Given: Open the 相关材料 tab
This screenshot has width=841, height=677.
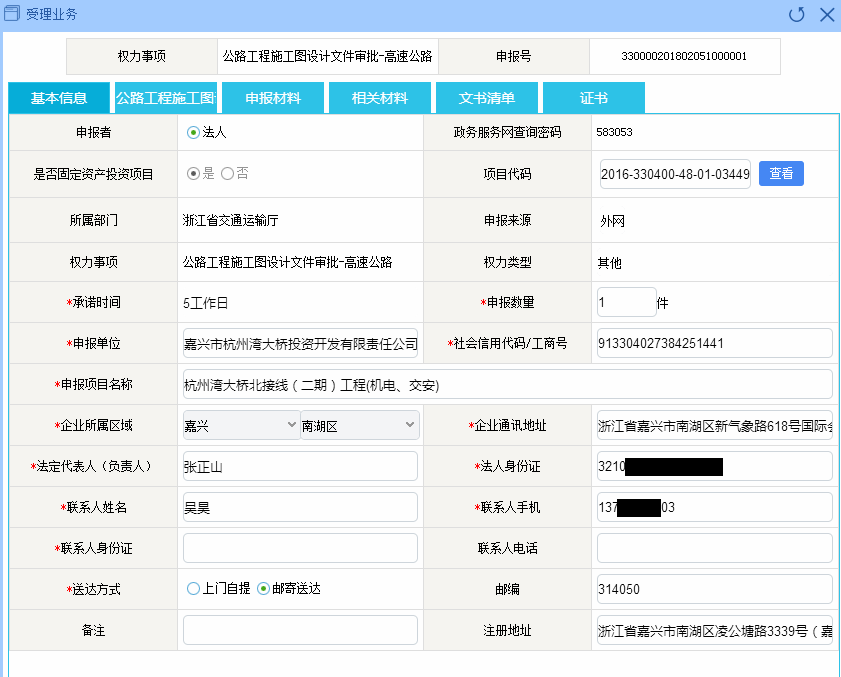Looking at the screenshot, I should [x=380, y=98].
